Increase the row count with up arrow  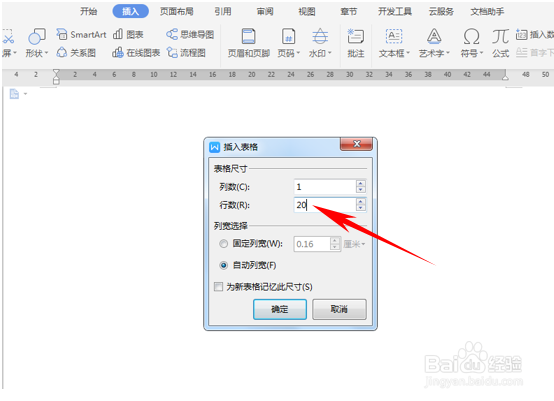point(361,201)
